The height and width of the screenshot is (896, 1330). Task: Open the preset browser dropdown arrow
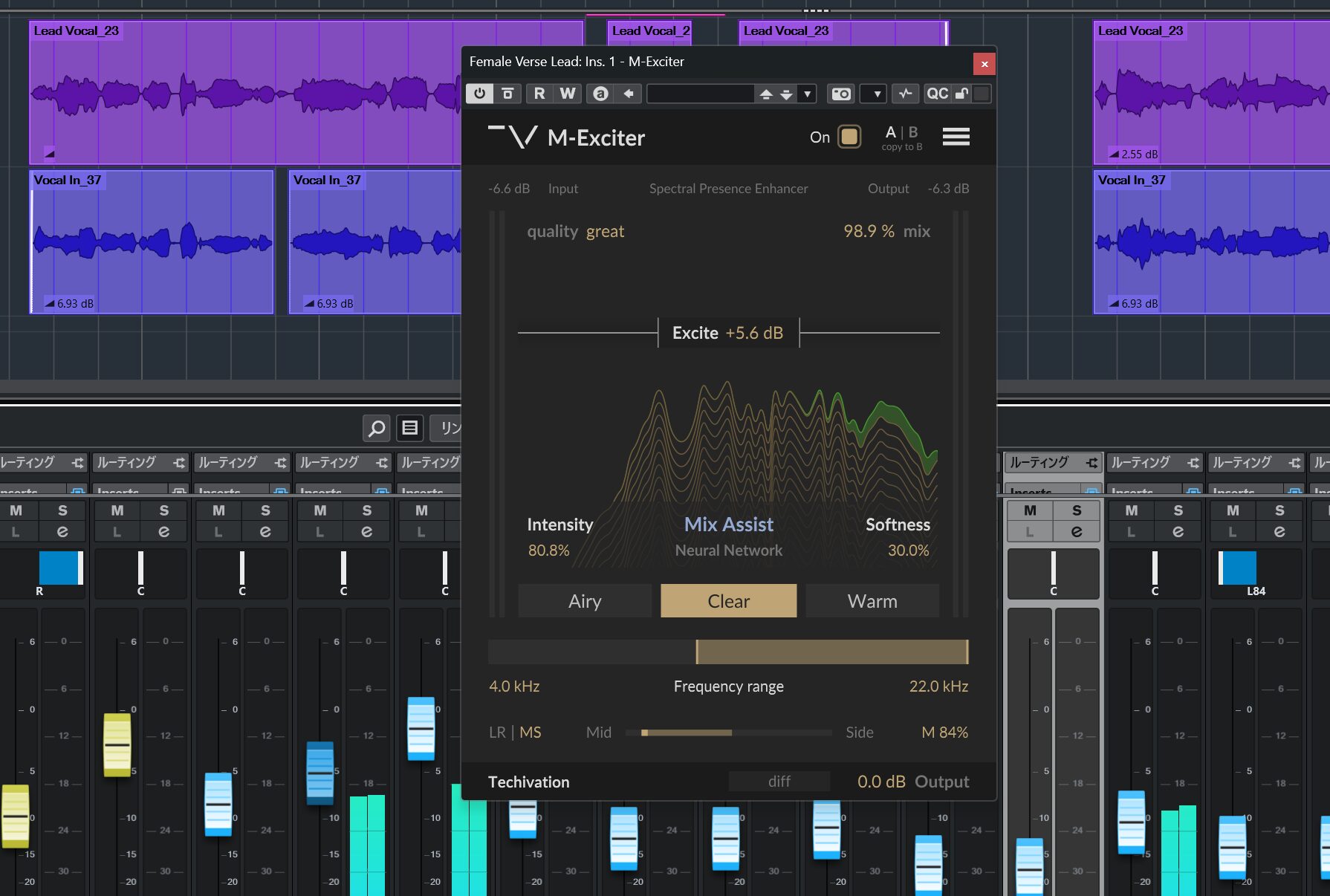coord(807,94)
